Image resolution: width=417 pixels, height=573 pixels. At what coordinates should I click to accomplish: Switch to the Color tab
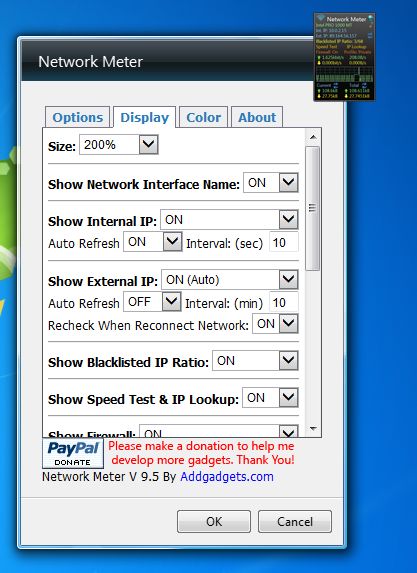[x=204, y=117]
